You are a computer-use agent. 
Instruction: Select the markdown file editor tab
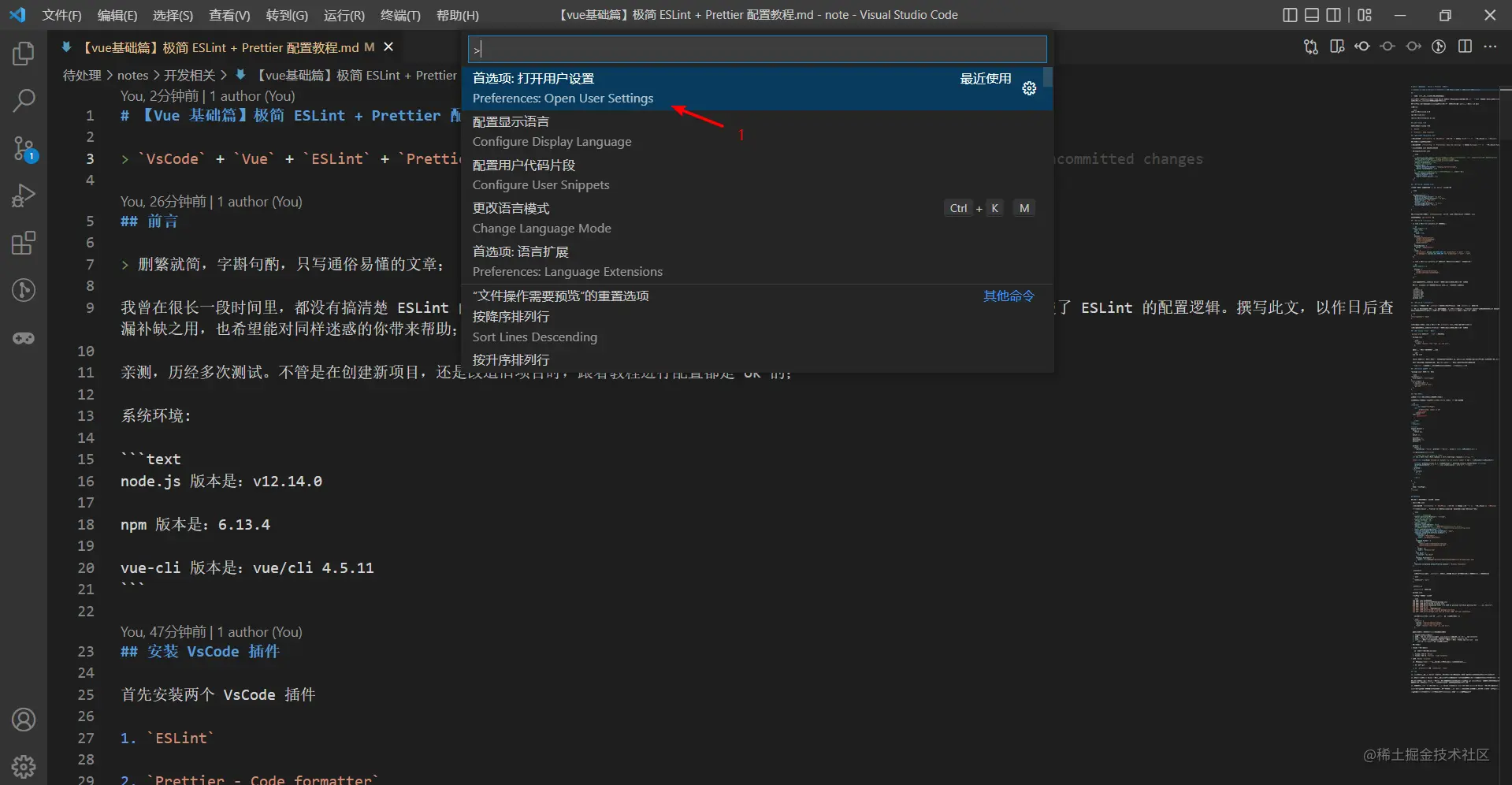(225, 47)
